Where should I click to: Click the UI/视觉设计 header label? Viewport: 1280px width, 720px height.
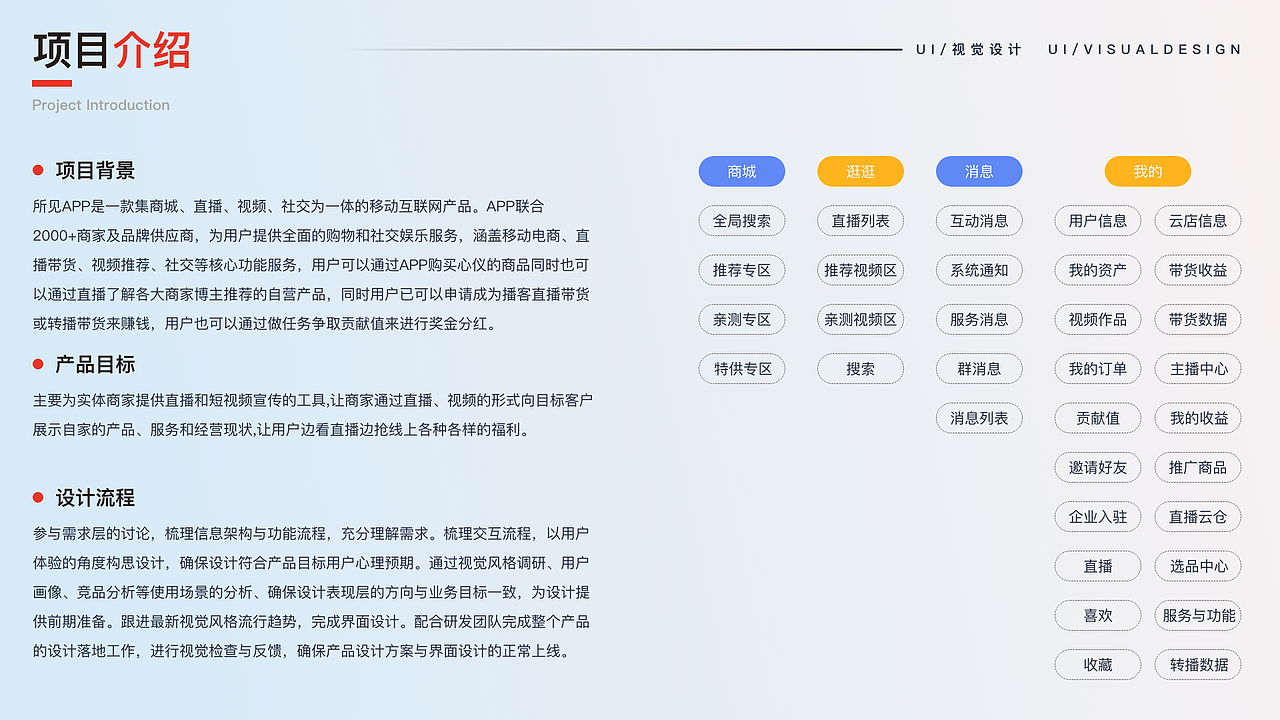coord(969,49)
